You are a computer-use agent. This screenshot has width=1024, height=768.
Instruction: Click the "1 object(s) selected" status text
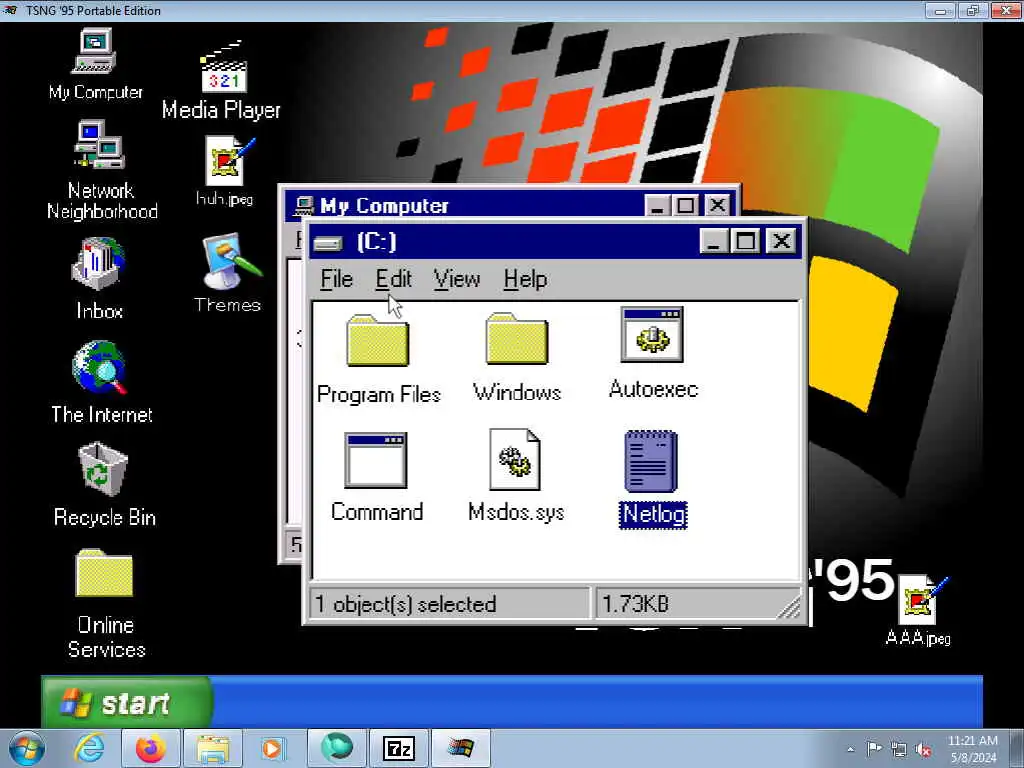click(x=405, y=604)
